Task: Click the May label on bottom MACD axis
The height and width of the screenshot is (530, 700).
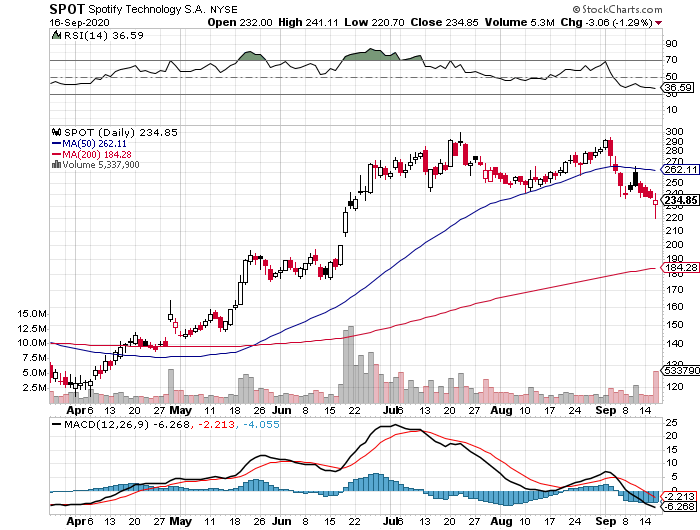Action: coord(181,522)
